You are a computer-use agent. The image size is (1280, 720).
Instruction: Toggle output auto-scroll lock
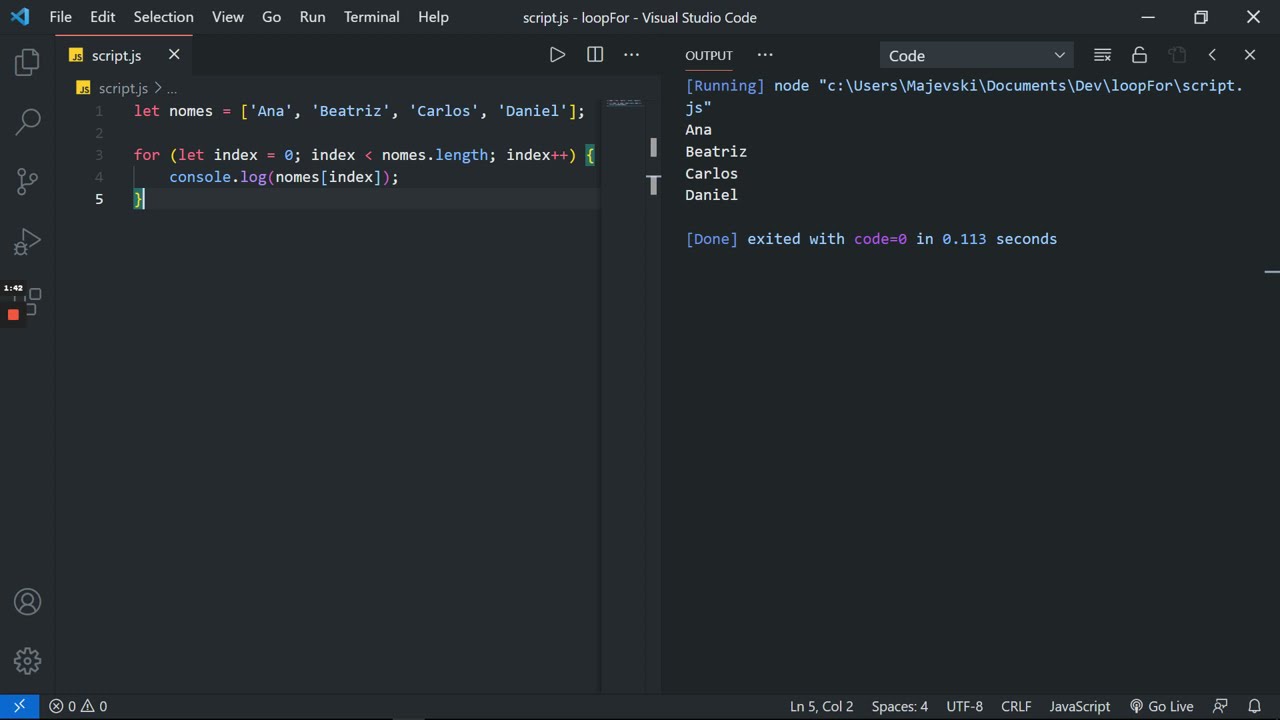pos(1139,55)
